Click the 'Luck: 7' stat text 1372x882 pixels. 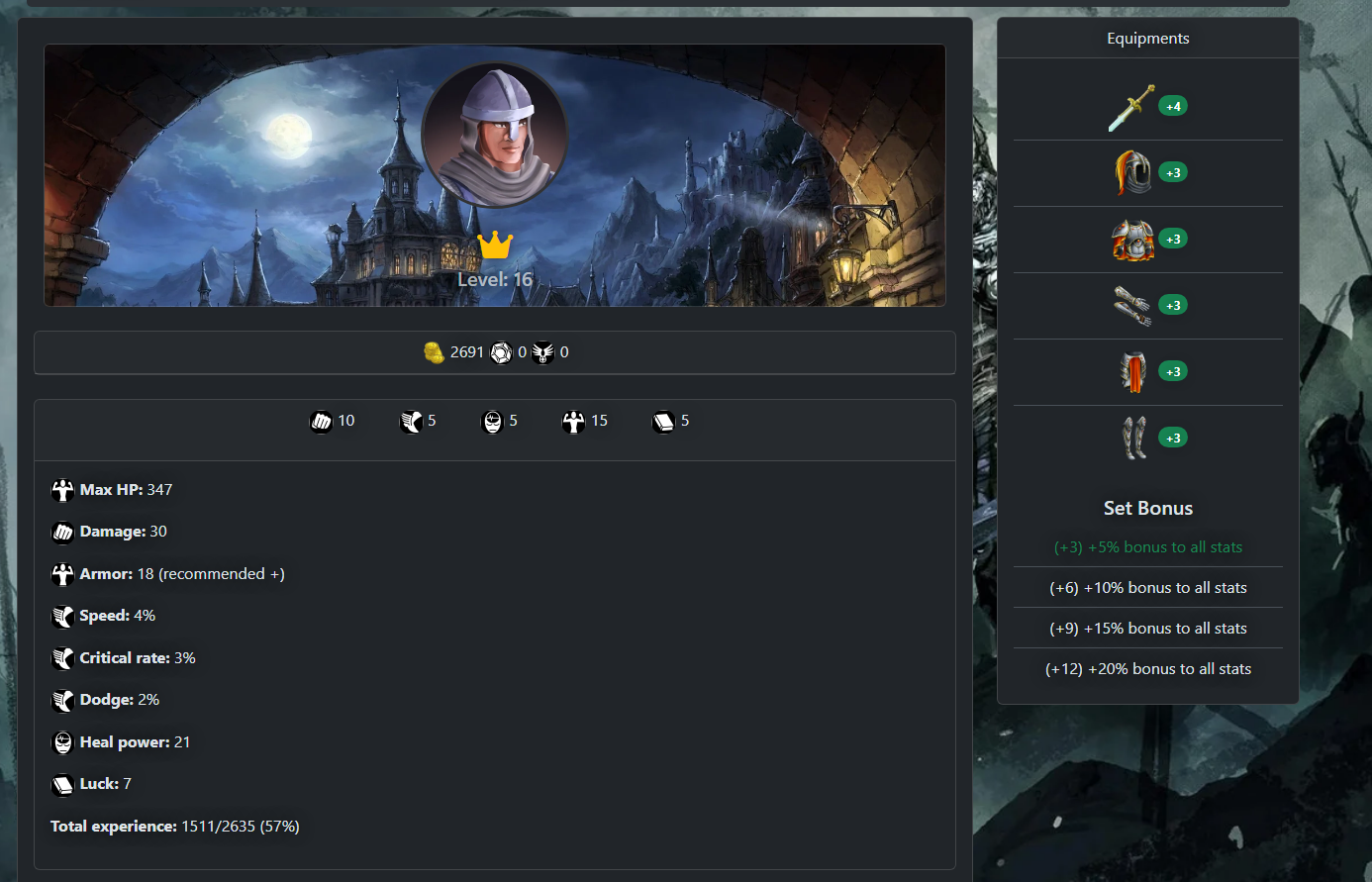106,784
